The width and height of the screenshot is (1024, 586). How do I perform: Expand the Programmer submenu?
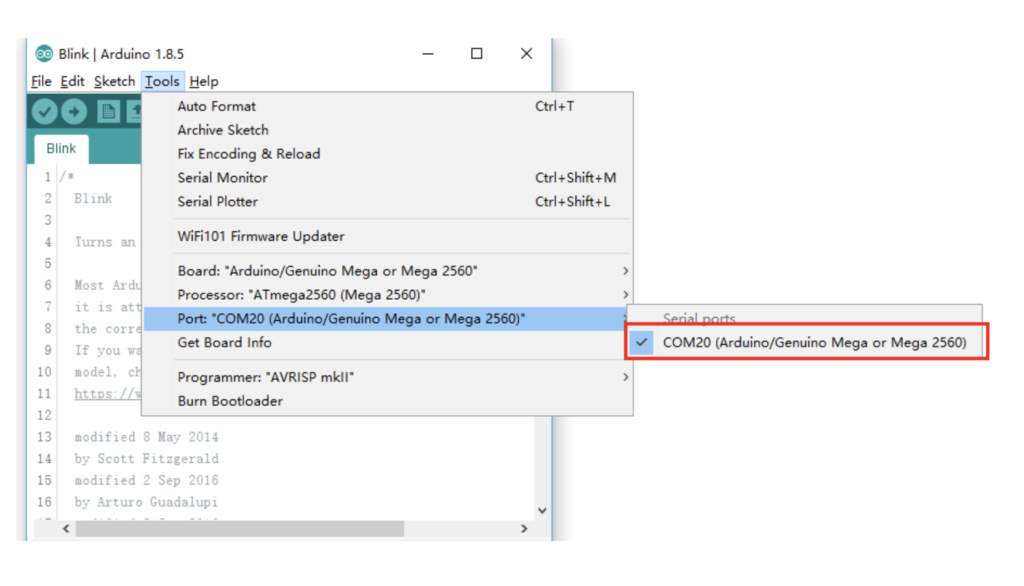tap(388, 377)
